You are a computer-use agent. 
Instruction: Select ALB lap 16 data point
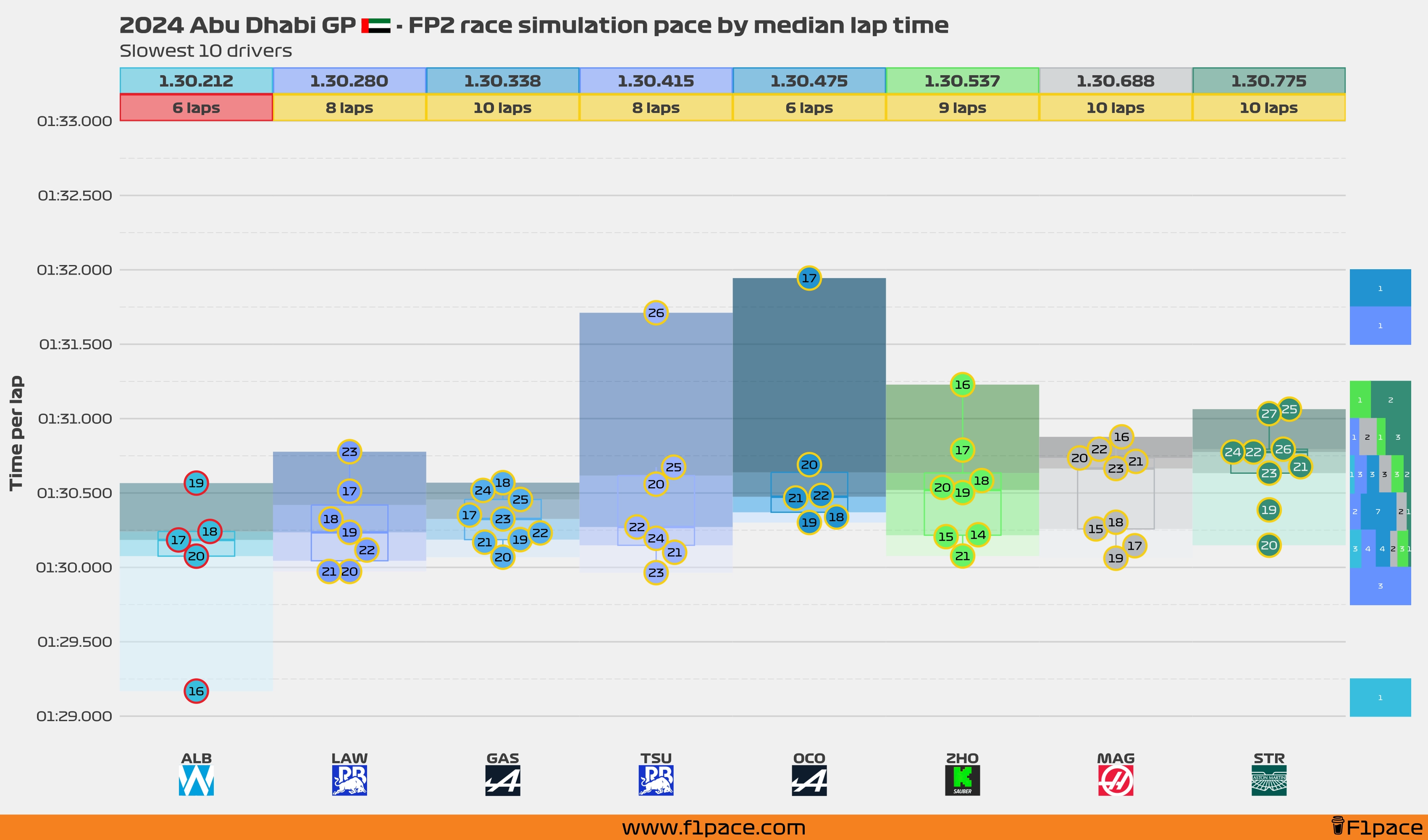click(x=196, y=691)
